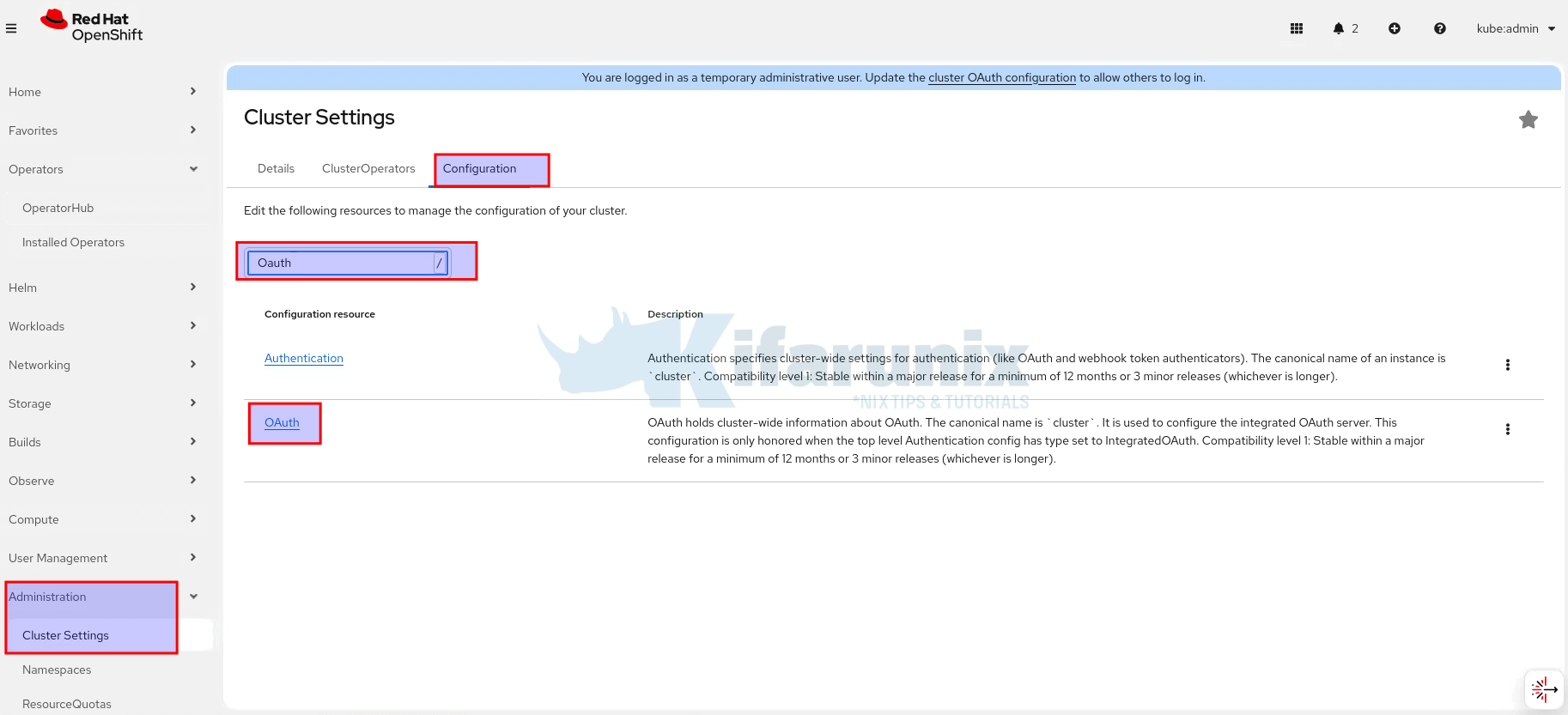
Task: Go to Namespaces in the sidebar
Action: (x=57, y=670)
